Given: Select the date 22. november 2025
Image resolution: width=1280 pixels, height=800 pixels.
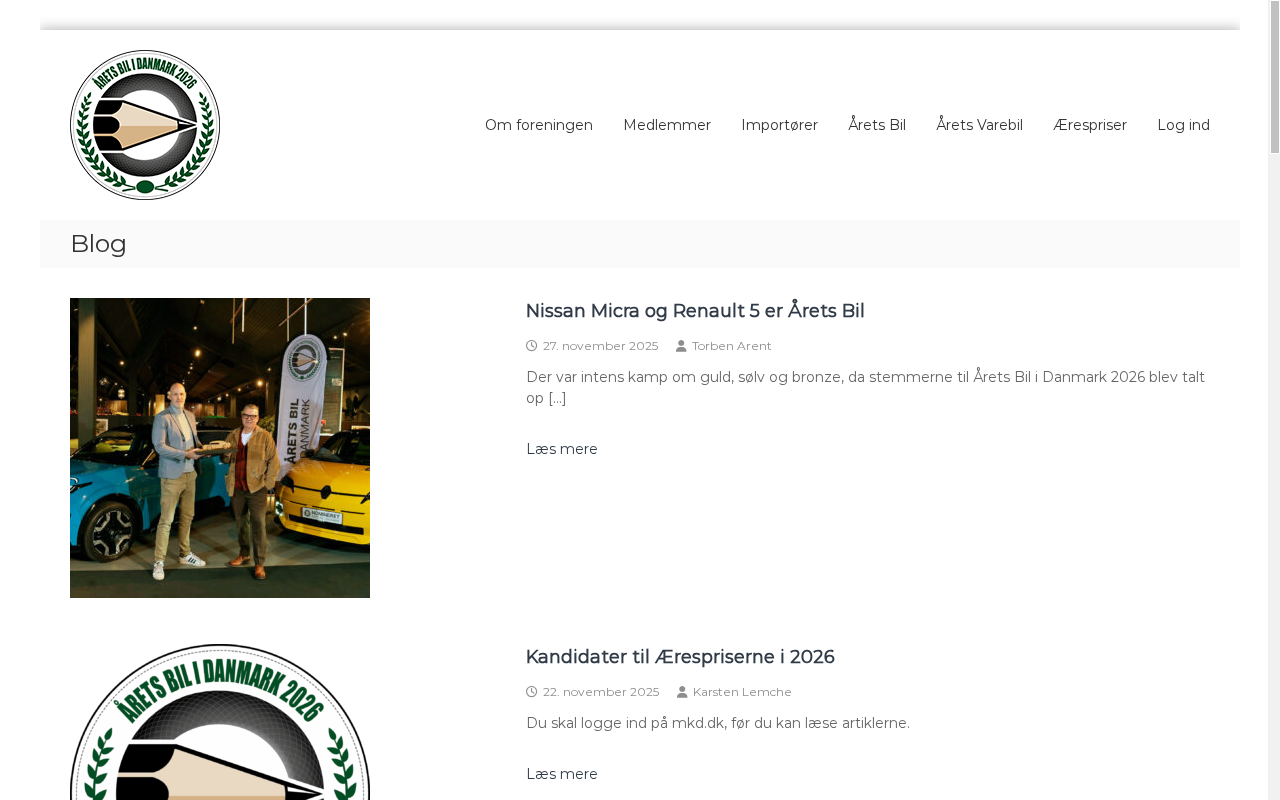Looking at the screenshot, I should click(x=601, y=692).
